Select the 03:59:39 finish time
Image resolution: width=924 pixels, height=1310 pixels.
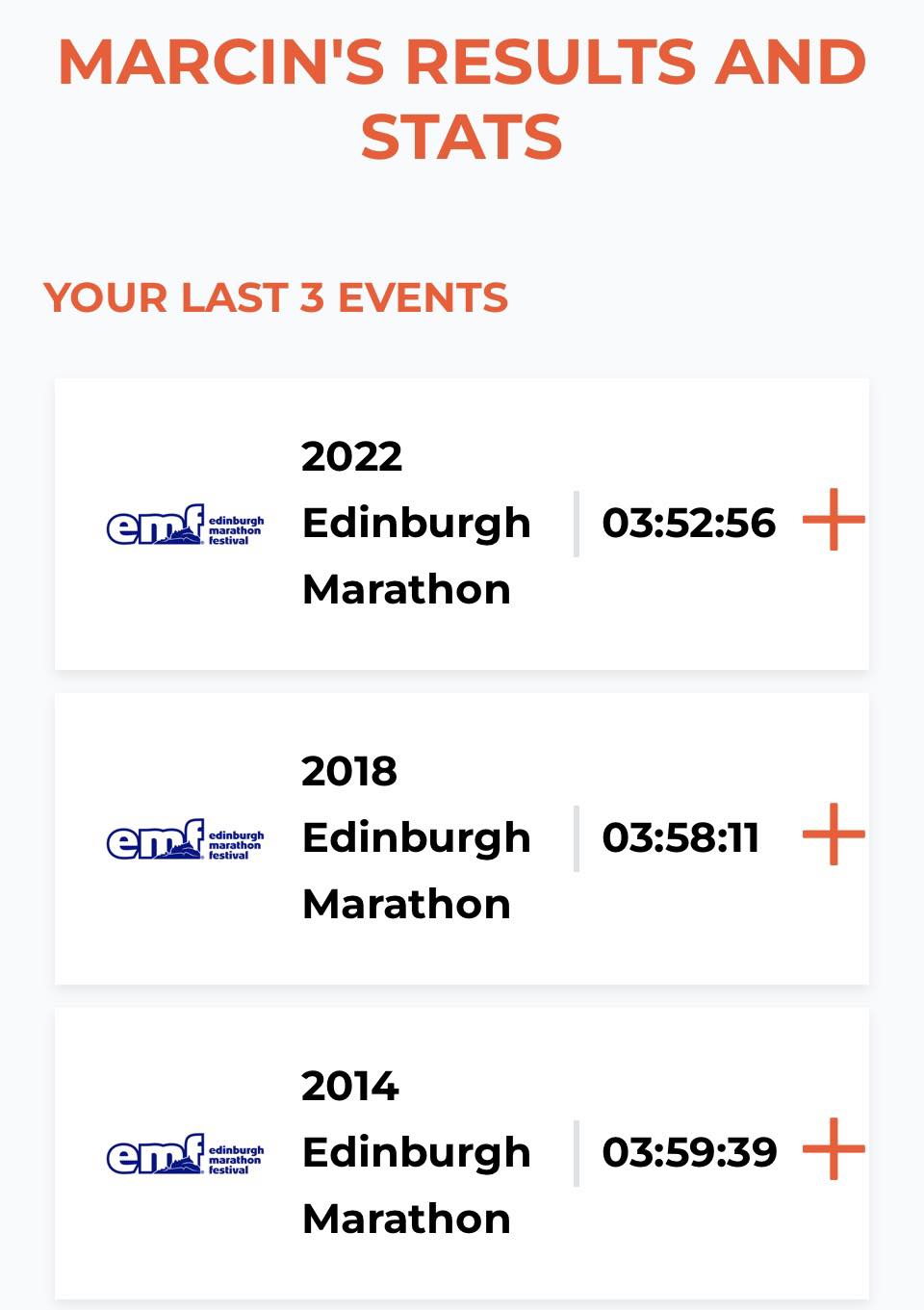coord(689,1152)
